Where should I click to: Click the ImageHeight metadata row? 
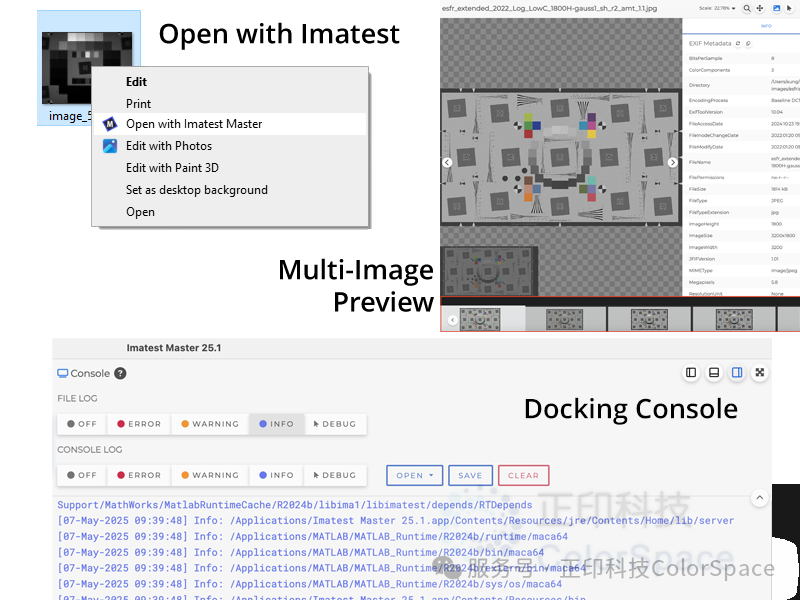[x=741, y=224]
